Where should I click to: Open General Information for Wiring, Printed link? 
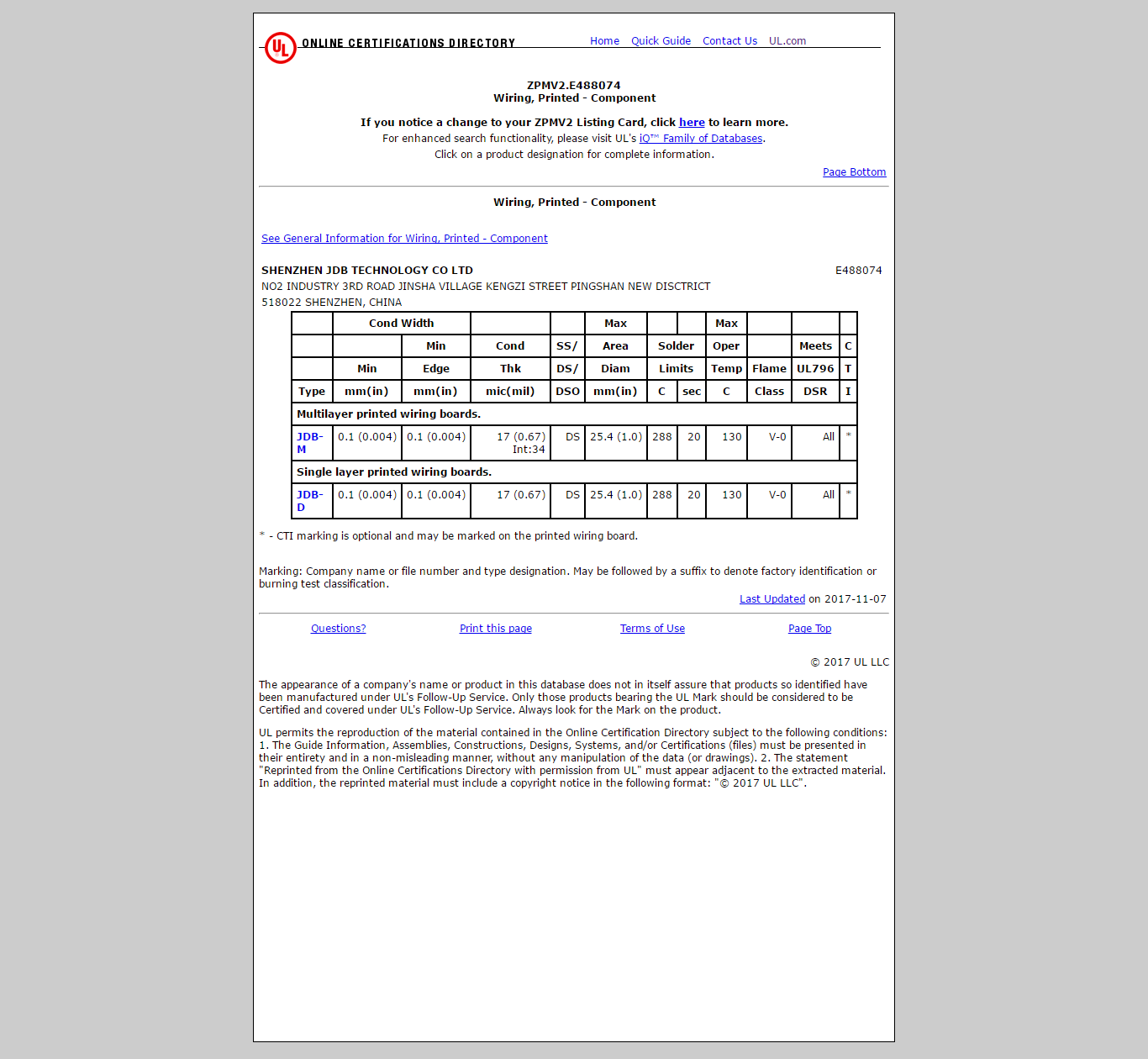pyautogui.click(x=404, y=239)
